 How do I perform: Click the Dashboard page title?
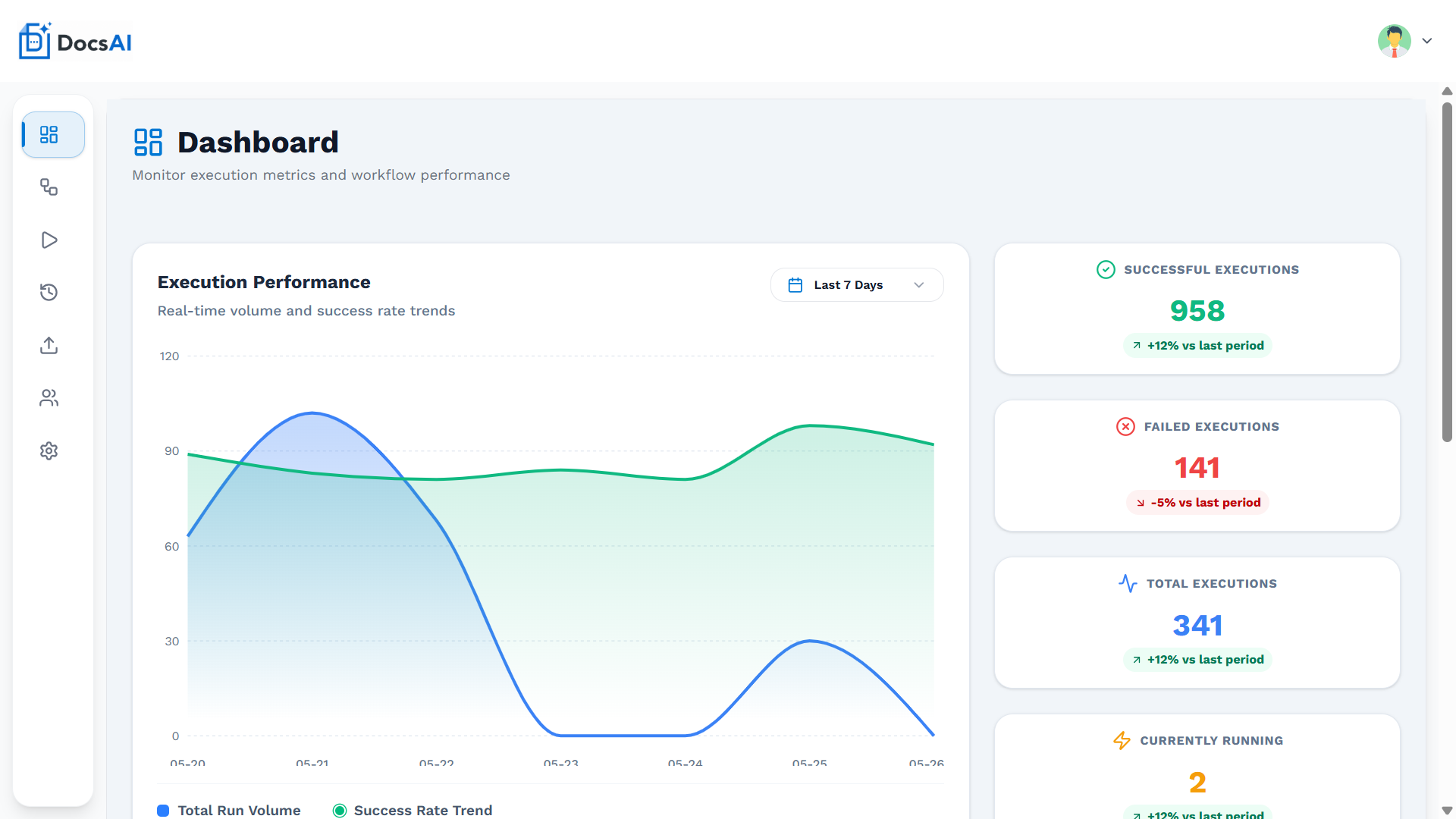tap(258, 143)
